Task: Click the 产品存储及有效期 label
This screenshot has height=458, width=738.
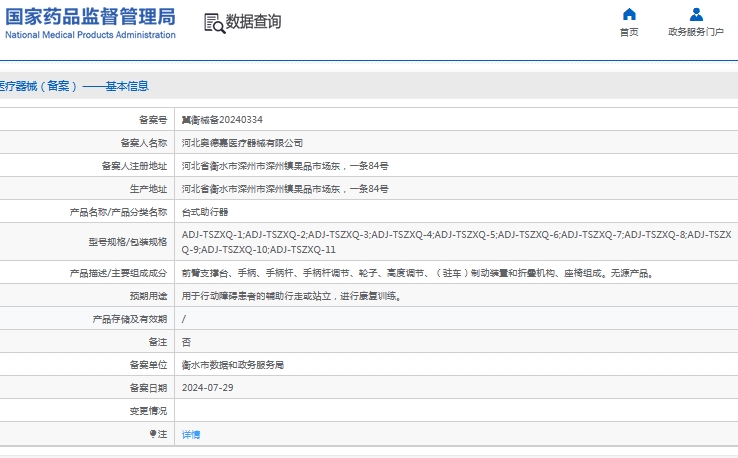Action: 129,320
